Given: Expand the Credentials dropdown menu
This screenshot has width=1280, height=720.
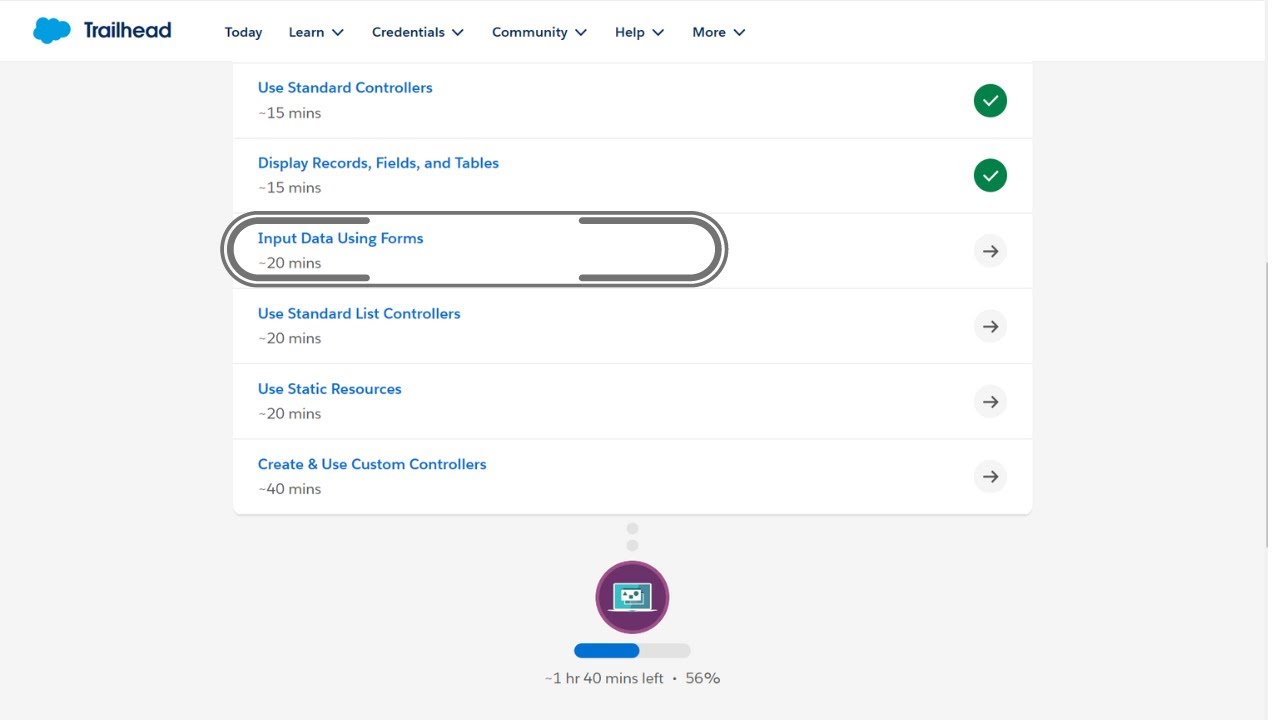Looking at the screenshot, I should point(418,32).
